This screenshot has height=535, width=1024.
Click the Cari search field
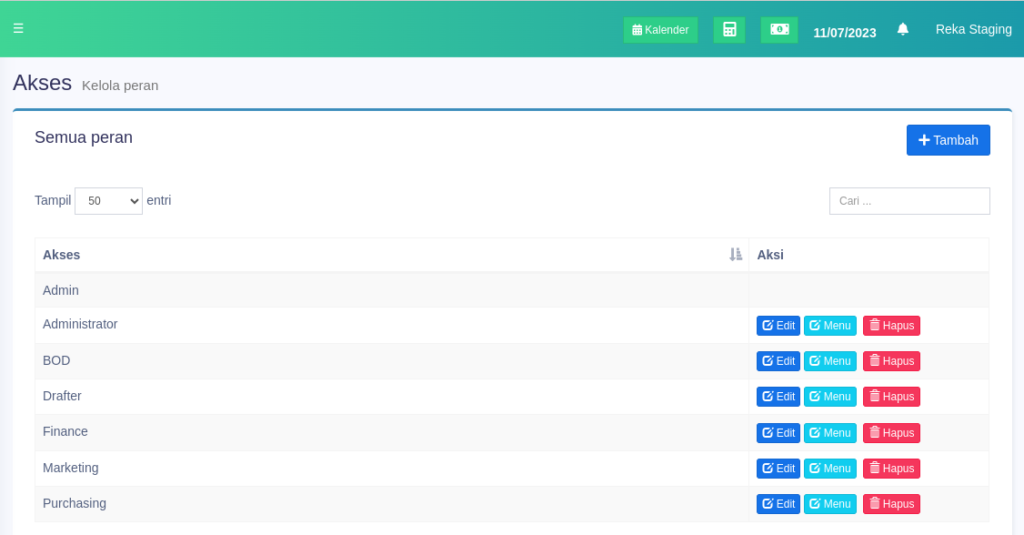pyautogui.click(x=909, y=201)
